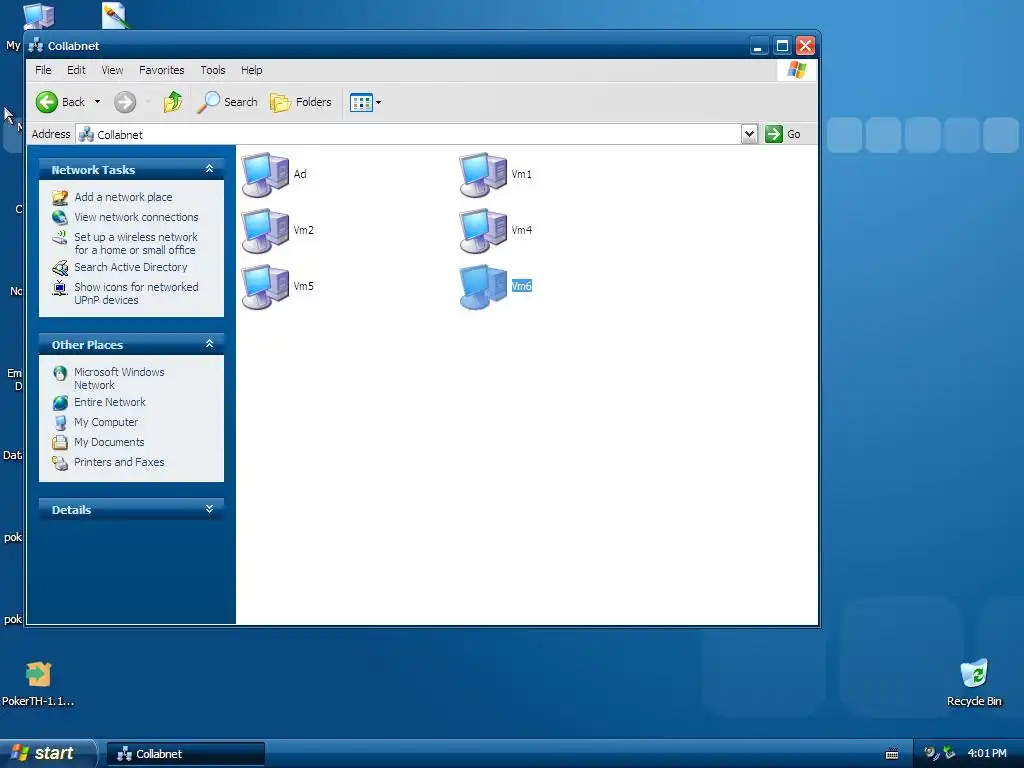Screen dimensions: 1024x768
Task: Go up one folder level
Action: pos(173,102)
